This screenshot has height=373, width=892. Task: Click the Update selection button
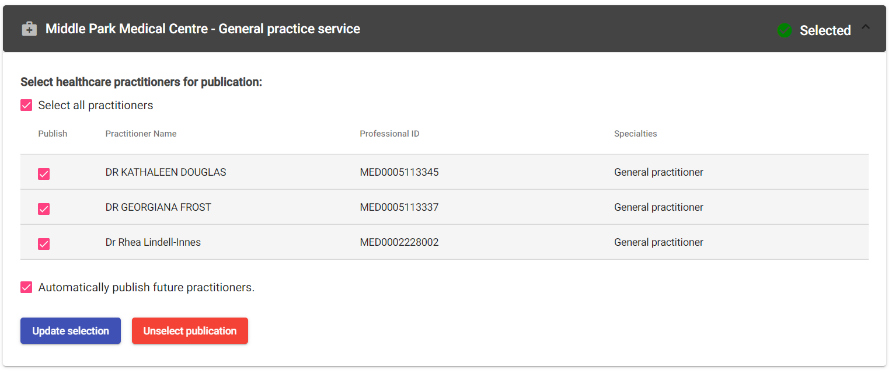(71, 331)
